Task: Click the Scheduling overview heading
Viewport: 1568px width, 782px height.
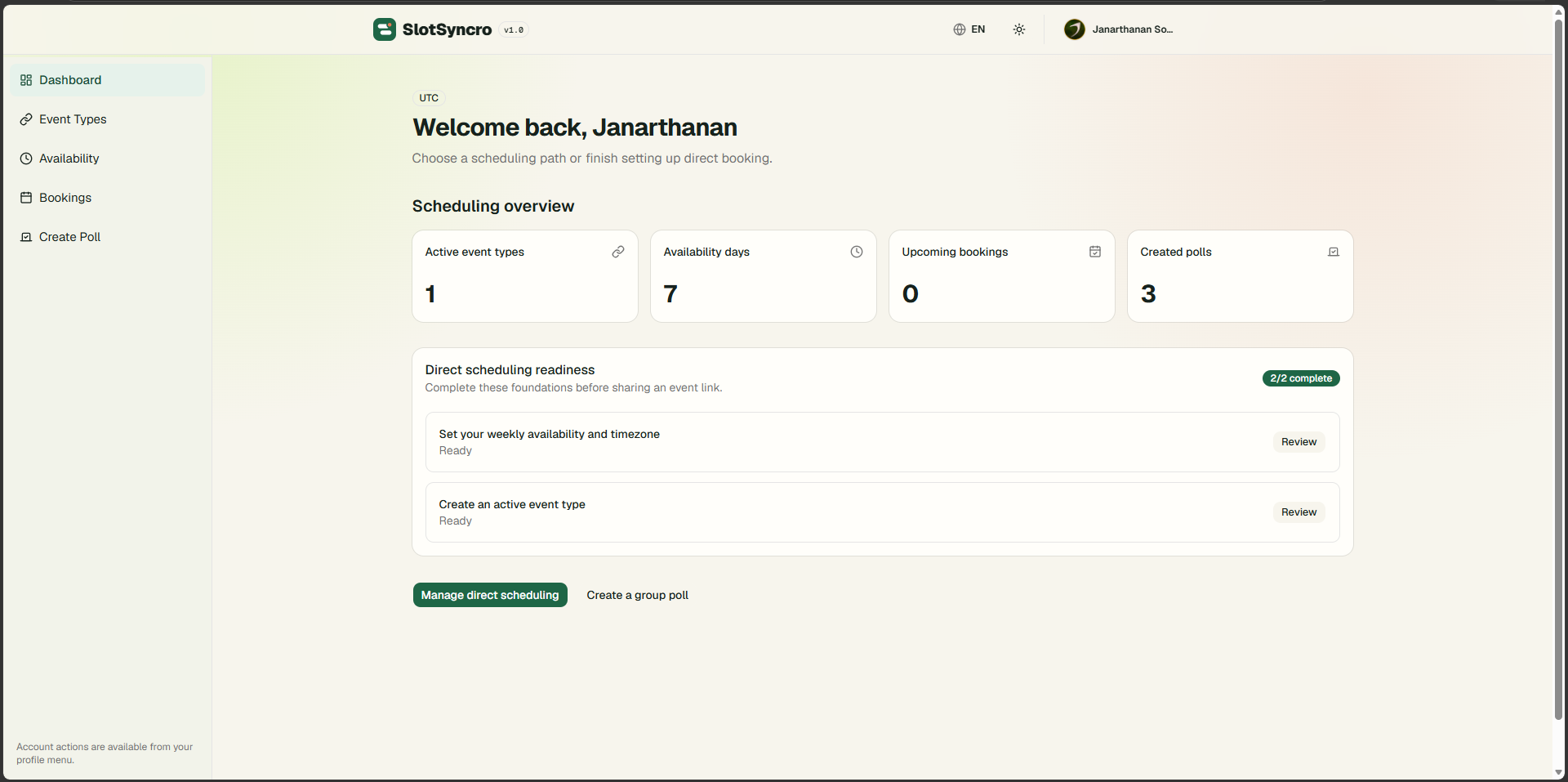Action: pos(493,206)
